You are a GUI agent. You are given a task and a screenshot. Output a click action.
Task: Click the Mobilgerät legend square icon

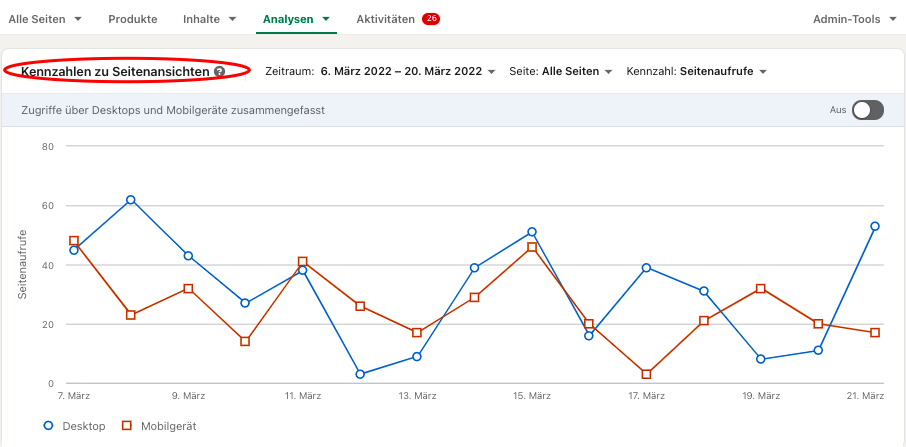(127, 426)
